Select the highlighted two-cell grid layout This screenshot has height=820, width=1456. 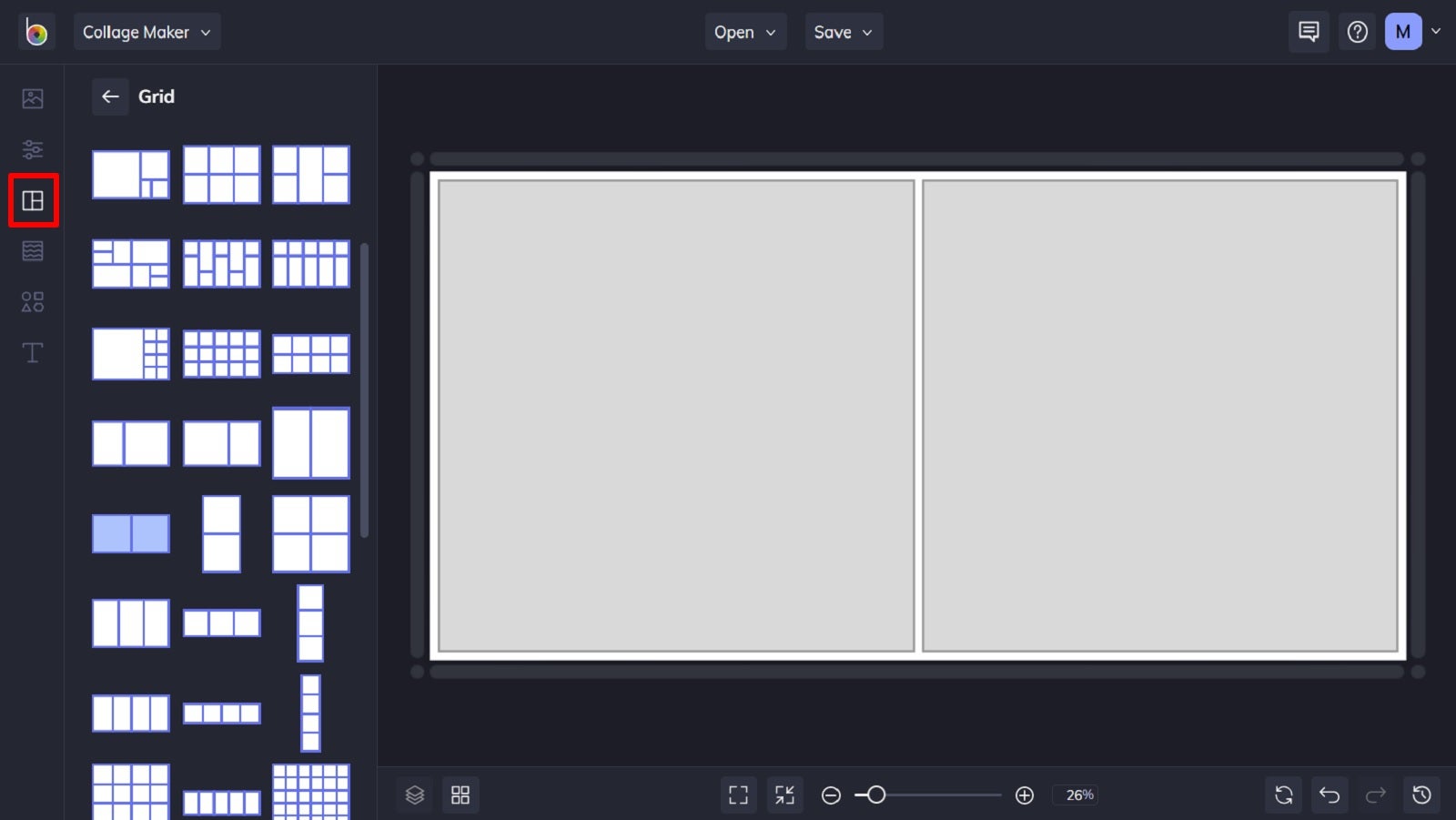coord(130,533)
